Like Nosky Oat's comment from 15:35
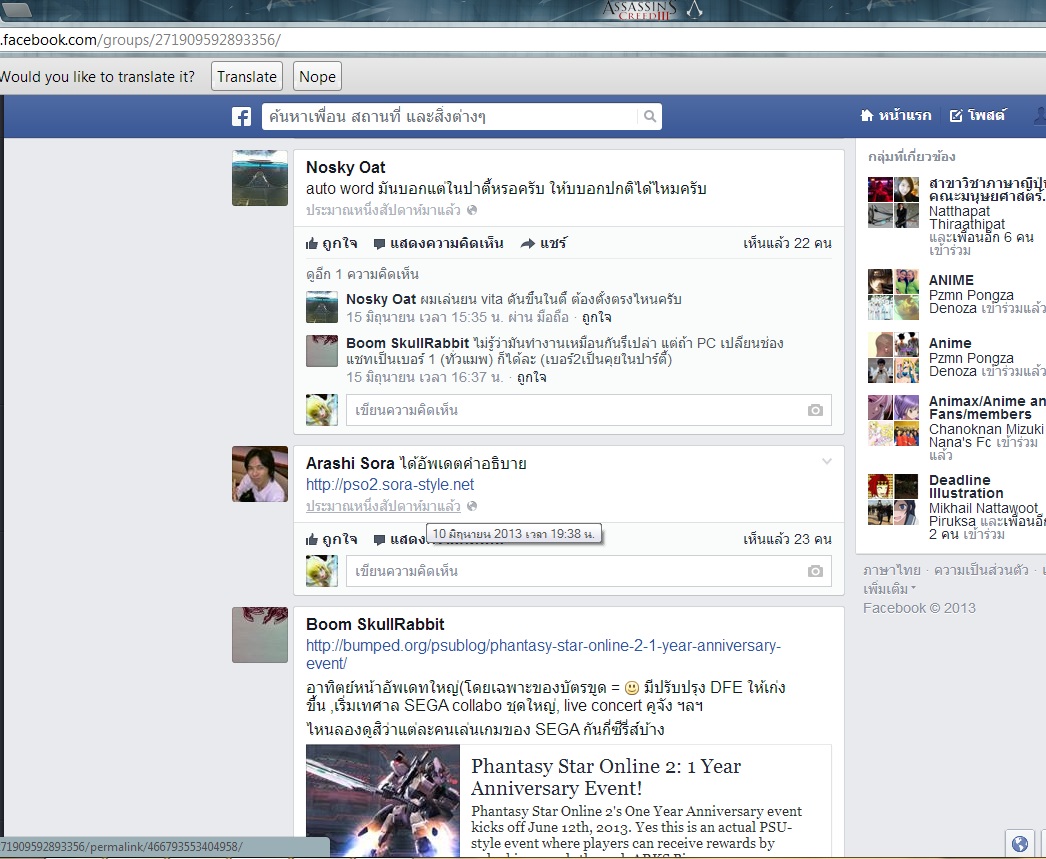The height and width of the screenshot is (859, 1046). click(596, 317)
